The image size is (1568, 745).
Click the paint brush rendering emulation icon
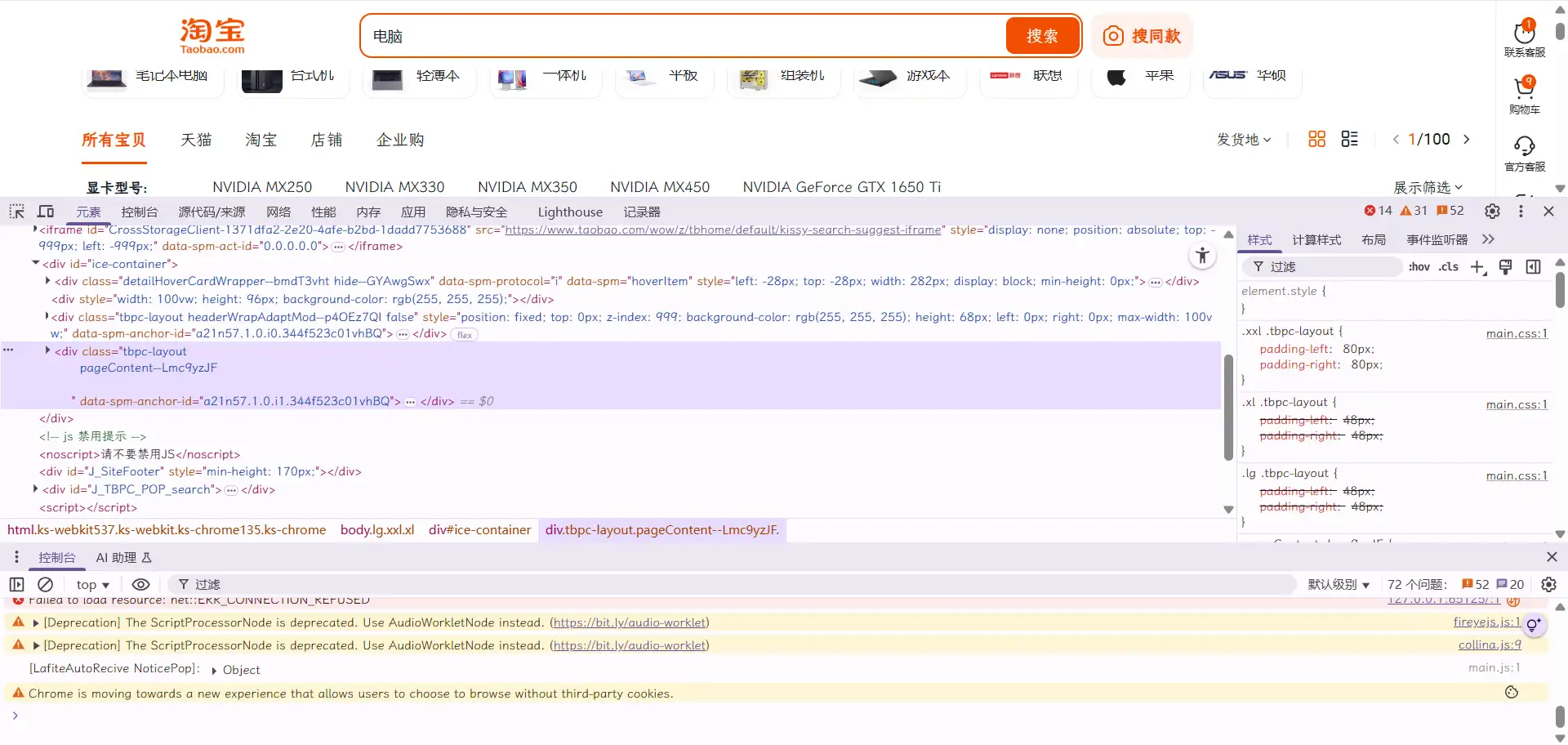pos(1506,267)
